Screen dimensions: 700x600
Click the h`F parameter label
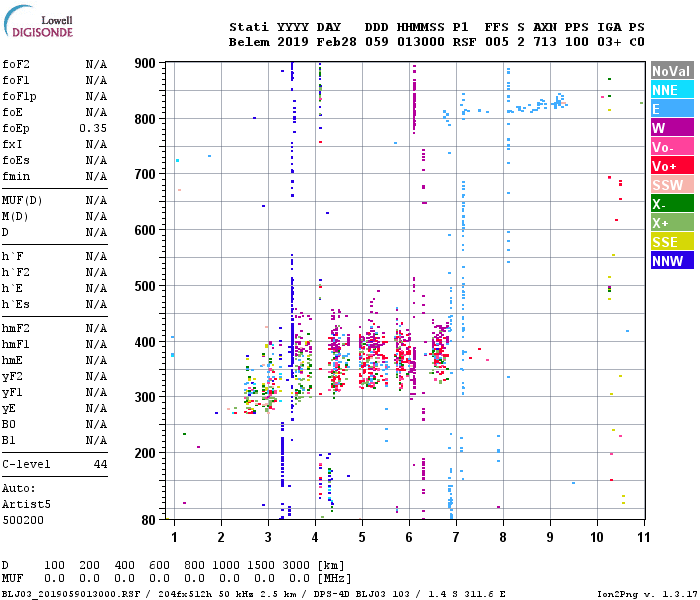point(12,256)
